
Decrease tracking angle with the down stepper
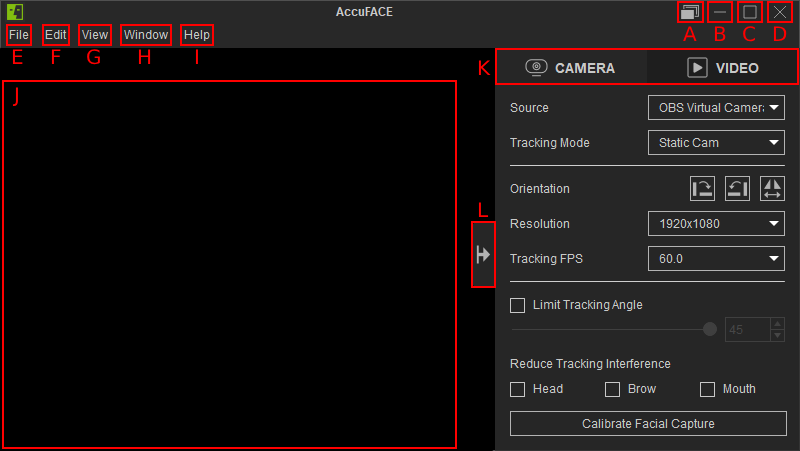(x=777, y=335)
